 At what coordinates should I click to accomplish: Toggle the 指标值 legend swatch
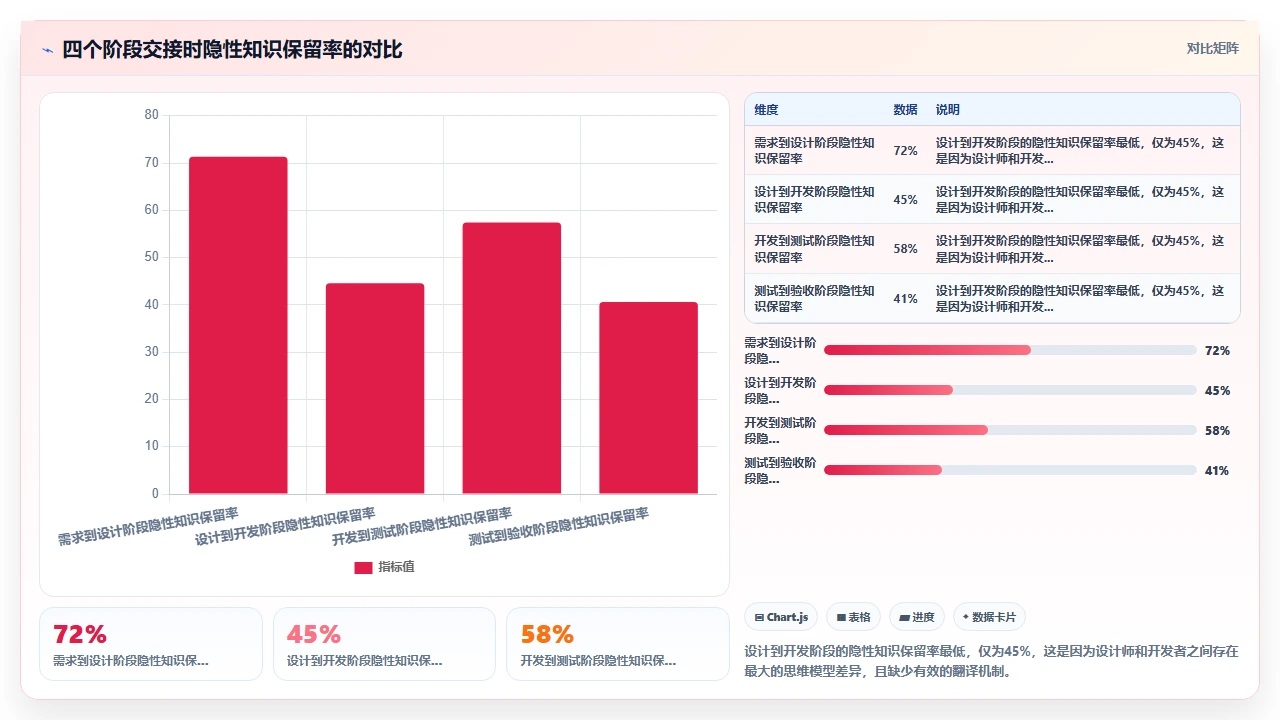[x=363, y=567]
